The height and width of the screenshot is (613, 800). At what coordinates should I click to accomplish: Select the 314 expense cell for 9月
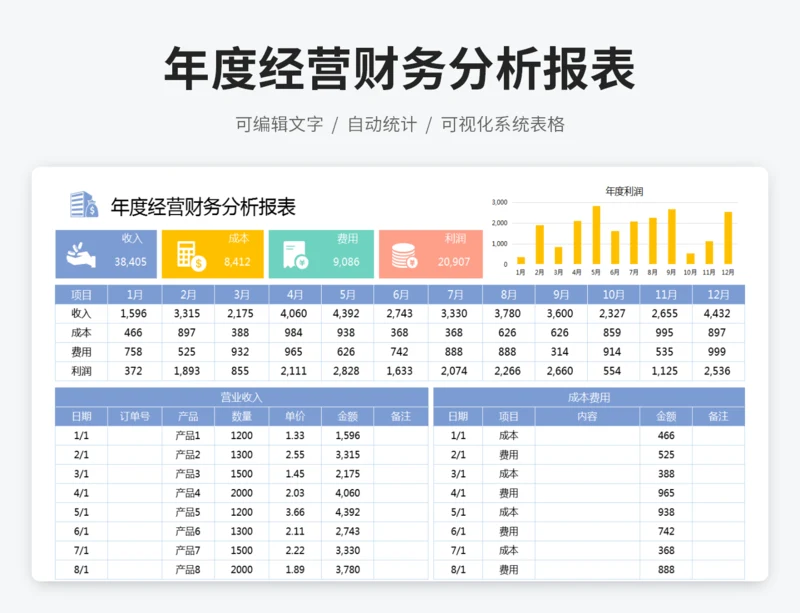point(561,352)
